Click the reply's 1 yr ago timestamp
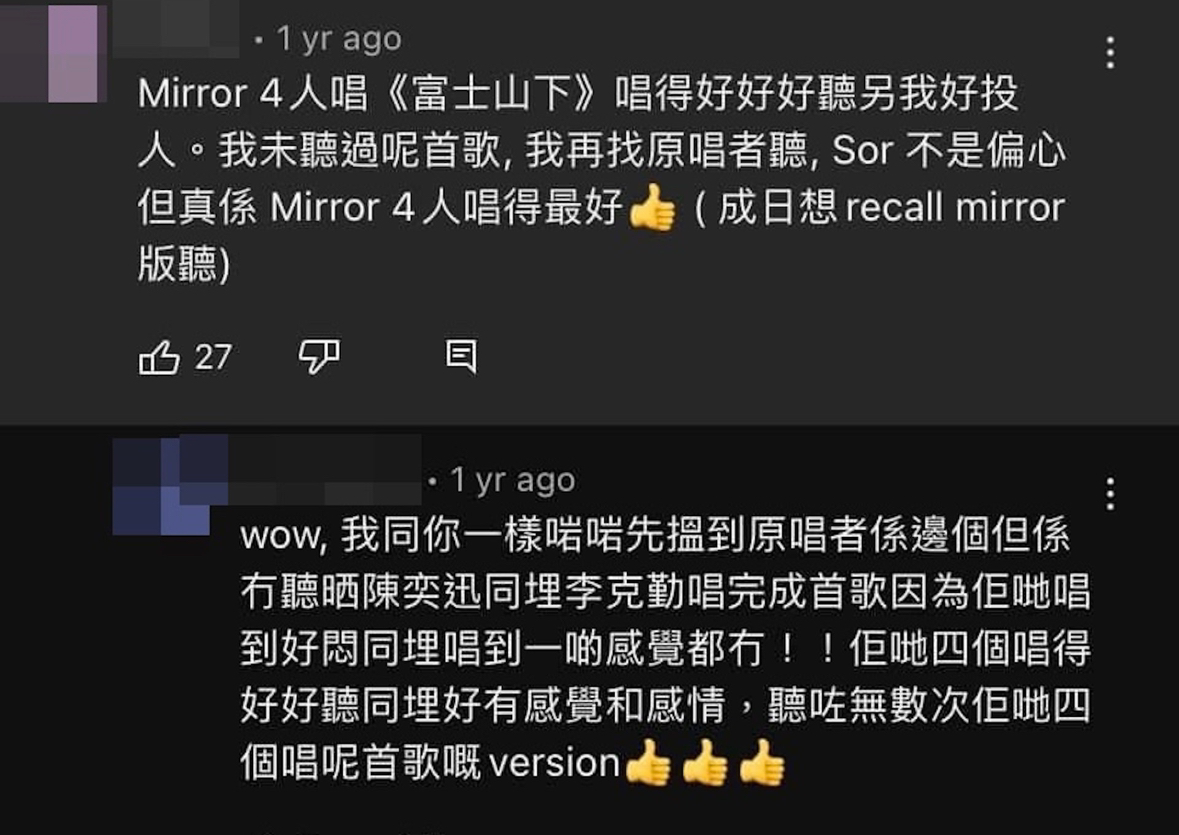The image size is (1179, 835). click(x=512, y=480)
